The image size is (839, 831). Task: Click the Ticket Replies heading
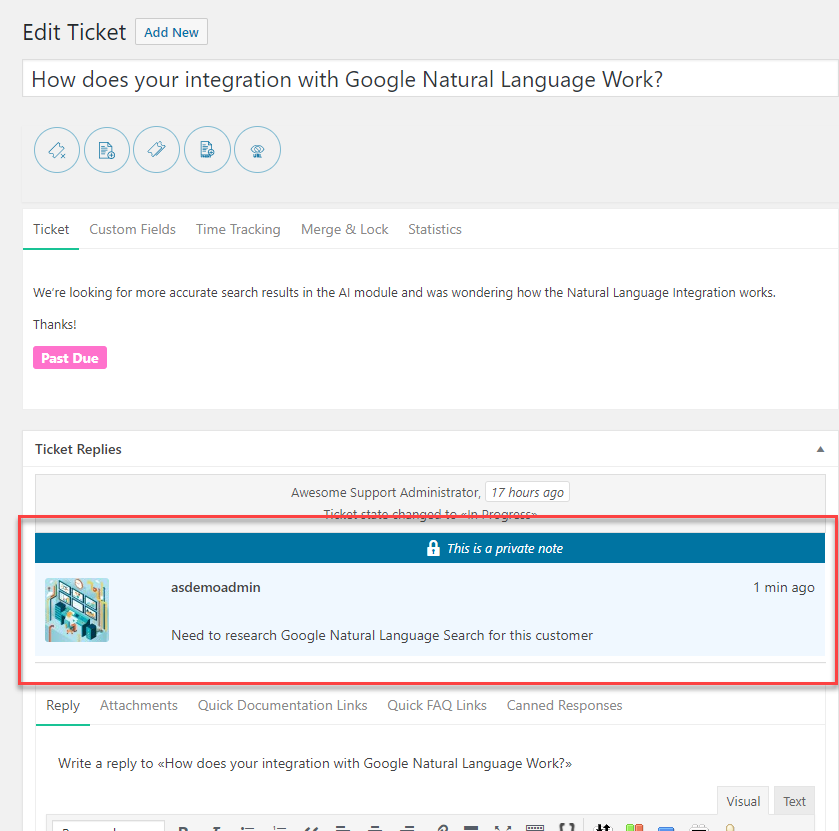point(78,449)
